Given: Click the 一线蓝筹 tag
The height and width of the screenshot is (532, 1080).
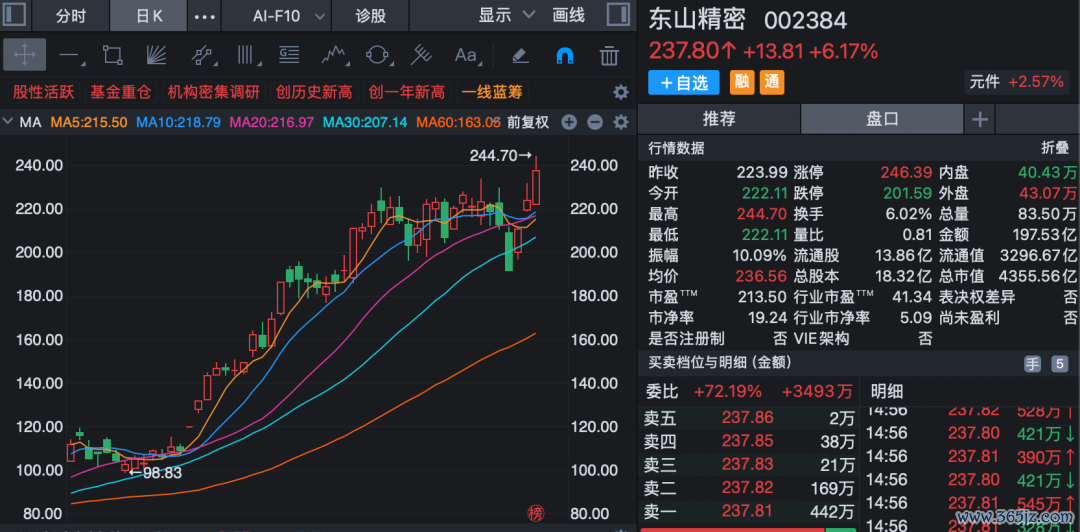Looking at the screenshot, I should (492, 92).
